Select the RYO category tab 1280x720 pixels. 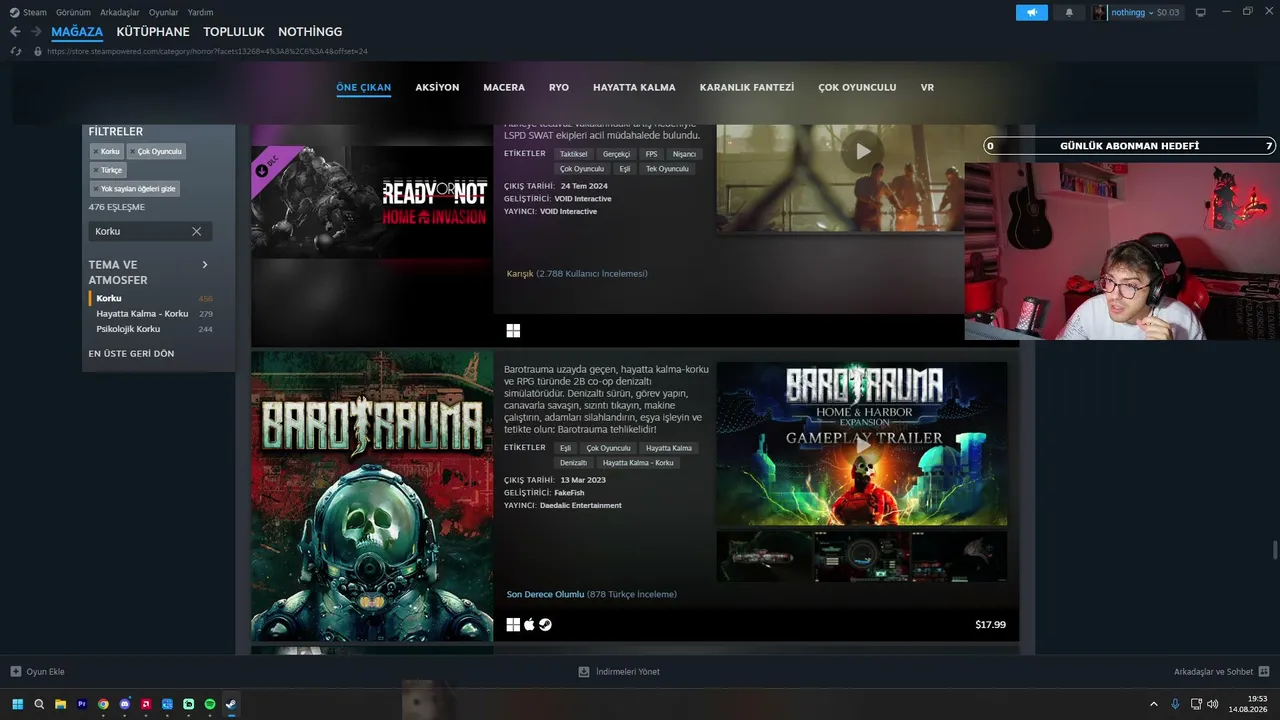559,87
